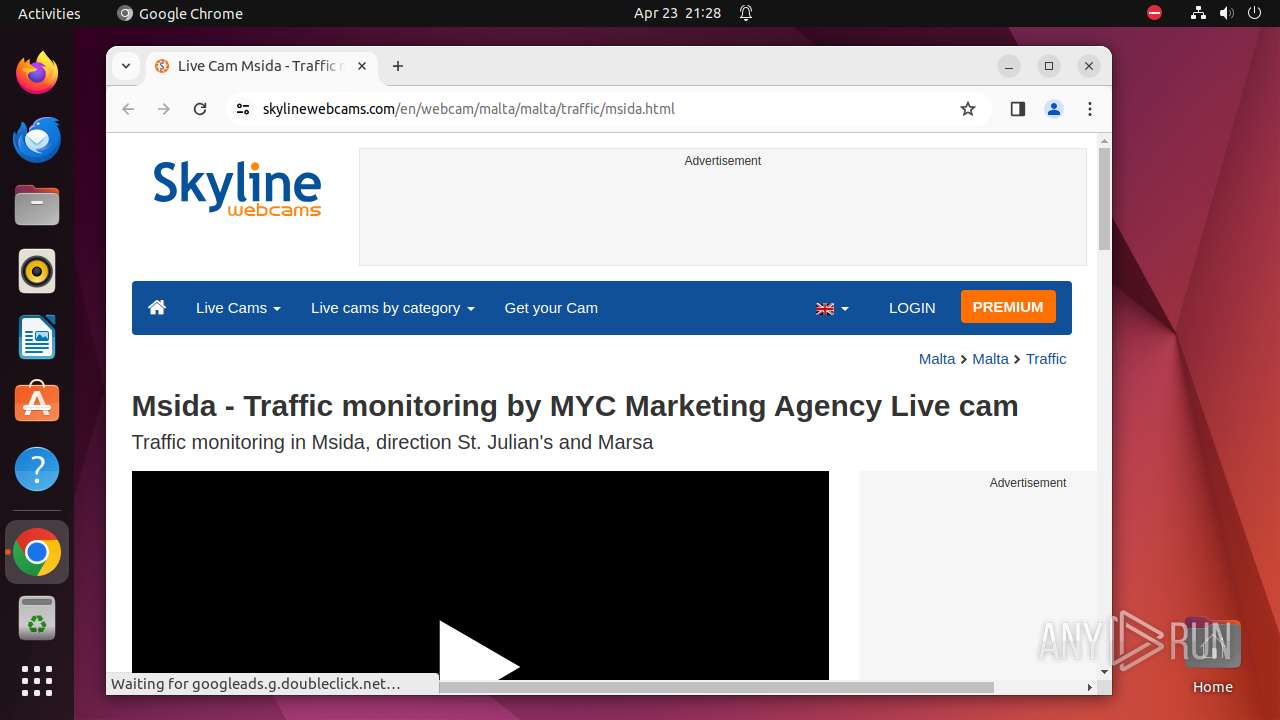Expand the Live Cams dropdown
Image resolution: width=1280 pixels, height=720 pixels.
click(x=238, y=308)
